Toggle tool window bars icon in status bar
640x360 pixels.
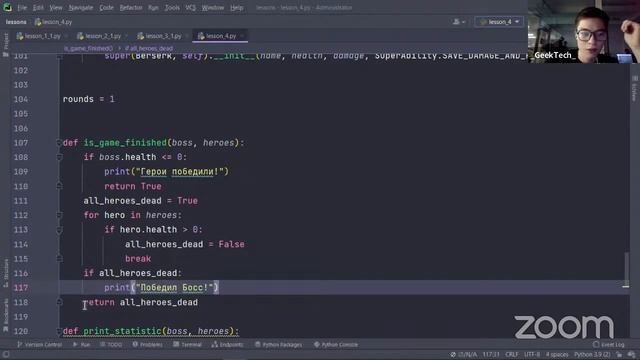[x=6, y=354]
